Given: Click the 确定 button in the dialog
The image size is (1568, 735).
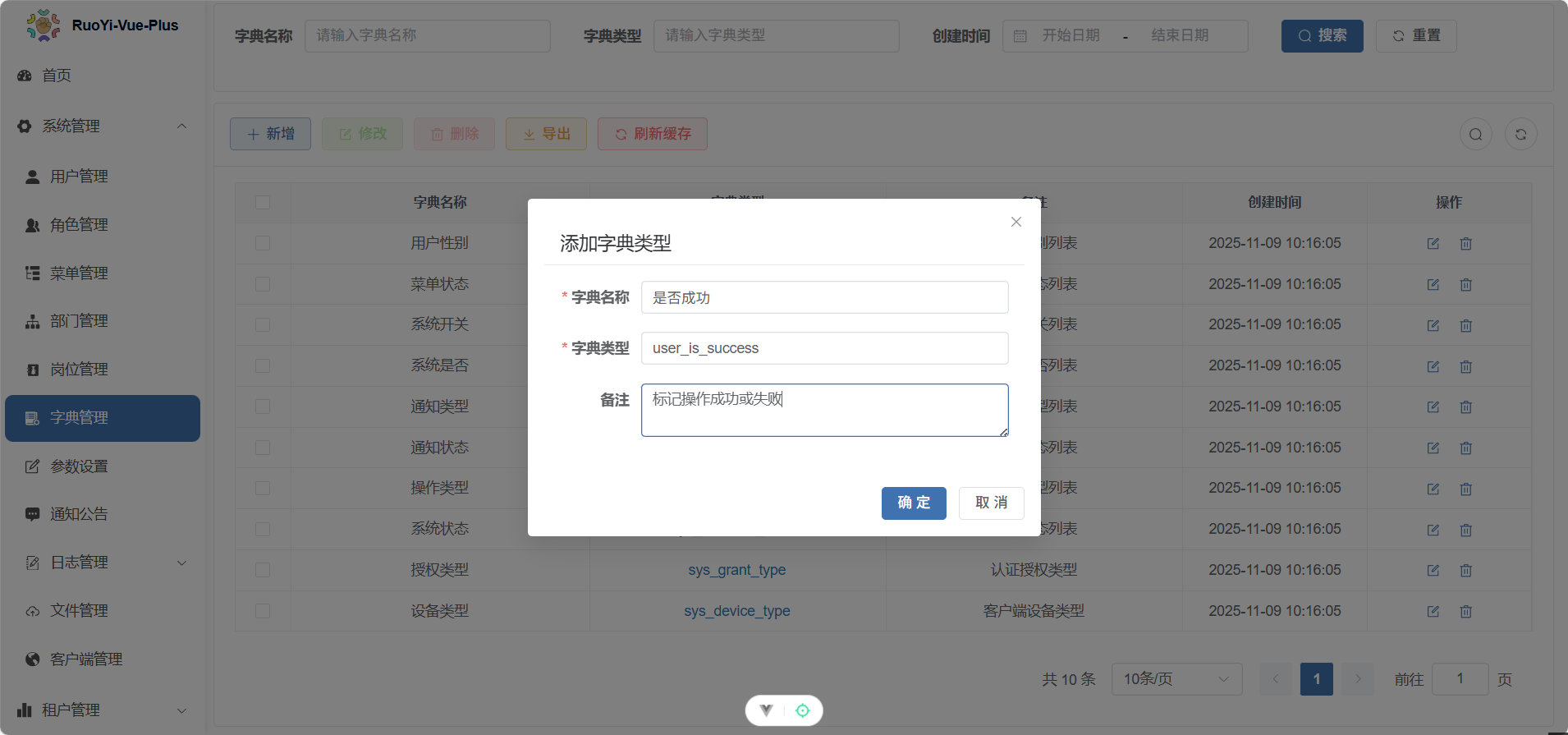Looking at the screenshot, I should [x=913, y=503].
